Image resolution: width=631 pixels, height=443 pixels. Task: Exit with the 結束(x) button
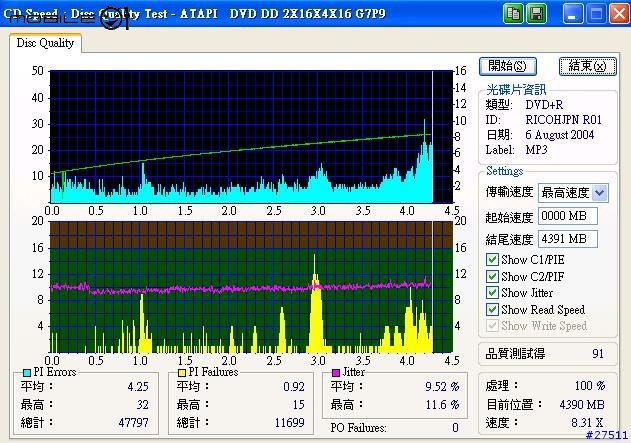(588, 66)
